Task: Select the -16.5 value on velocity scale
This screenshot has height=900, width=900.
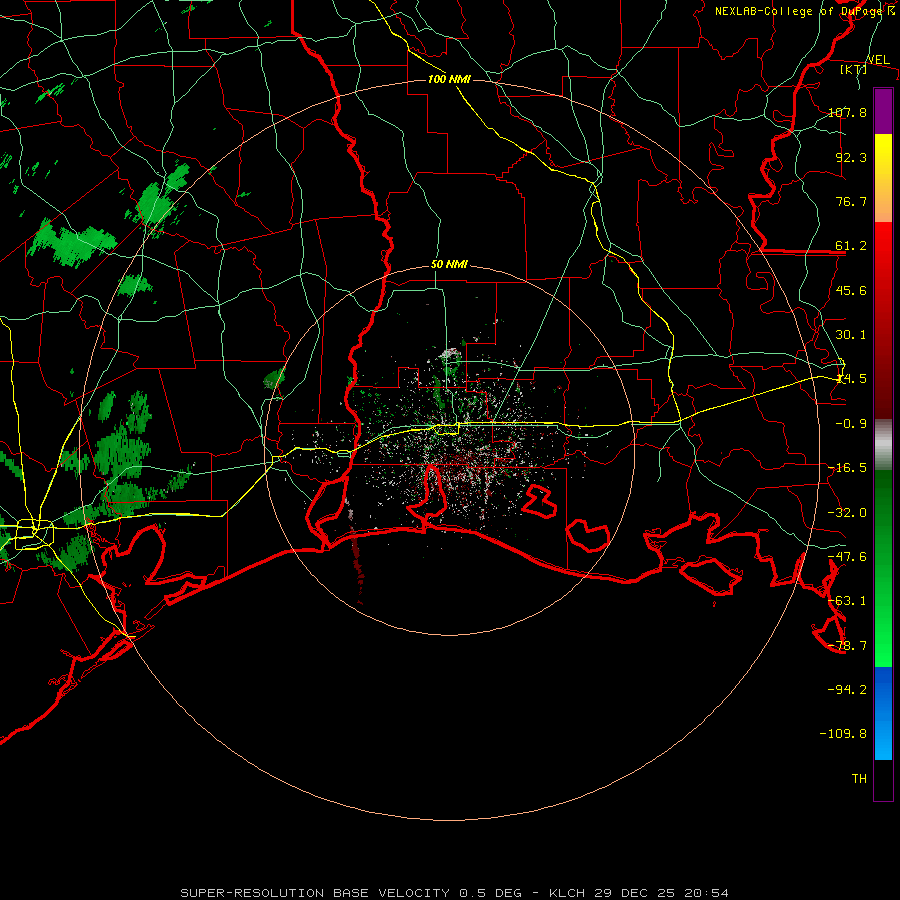Action: (847, 468)
